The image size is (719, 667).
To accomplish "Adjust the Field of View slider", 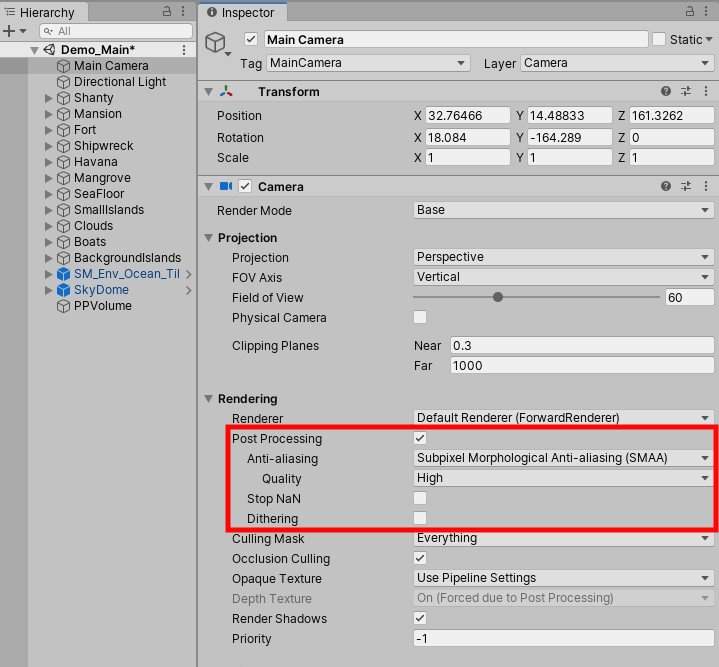I will point(498,297).
